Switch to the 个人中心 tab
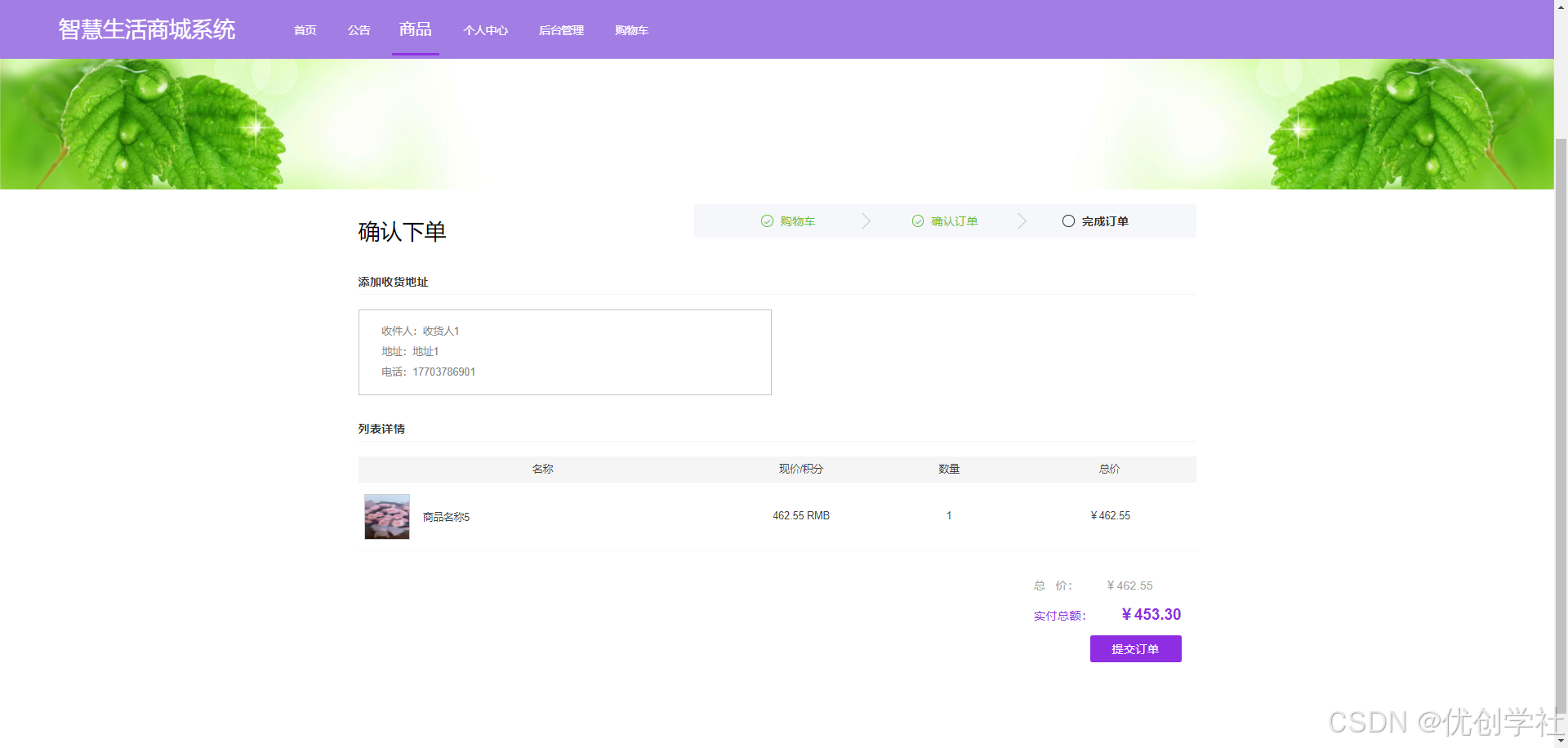Viewport: 1568px width, 748px height. click(486, 30)
